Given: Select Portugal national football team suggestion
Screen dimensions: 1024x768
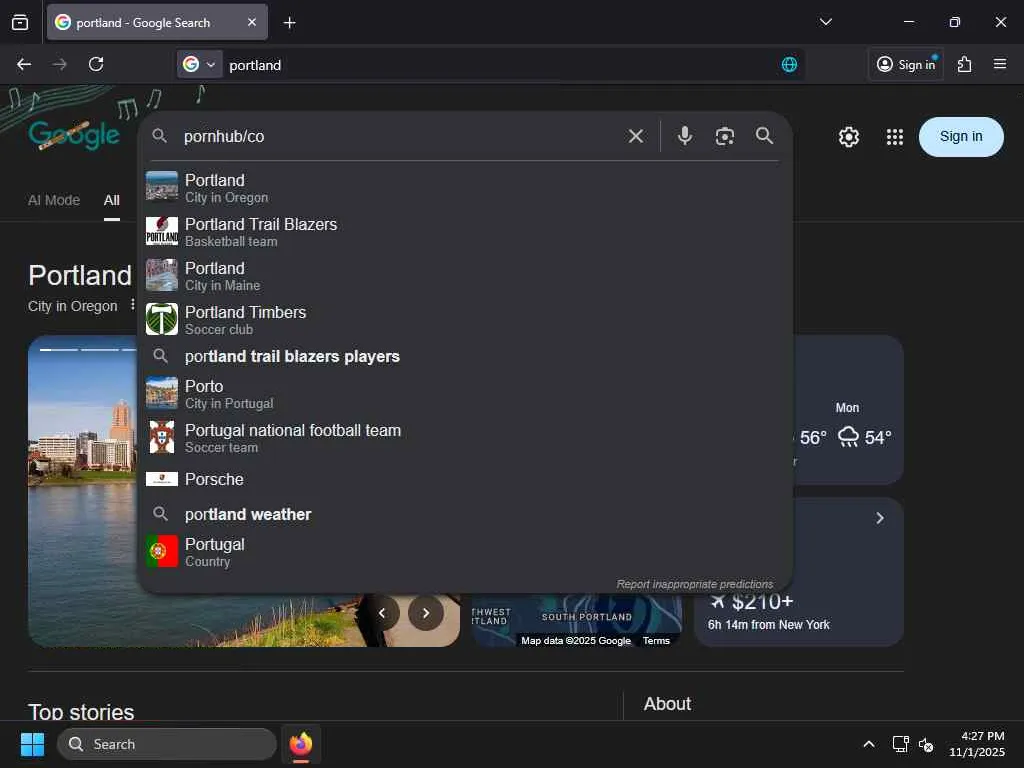Looking at the screenshot, I should (x=465, y=438).
